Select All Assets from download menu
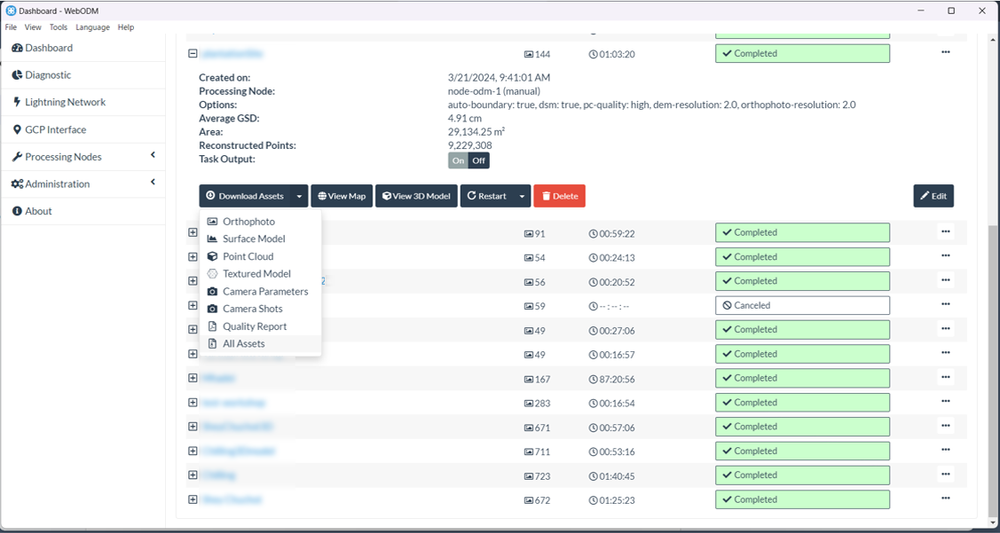 (260, 344)
